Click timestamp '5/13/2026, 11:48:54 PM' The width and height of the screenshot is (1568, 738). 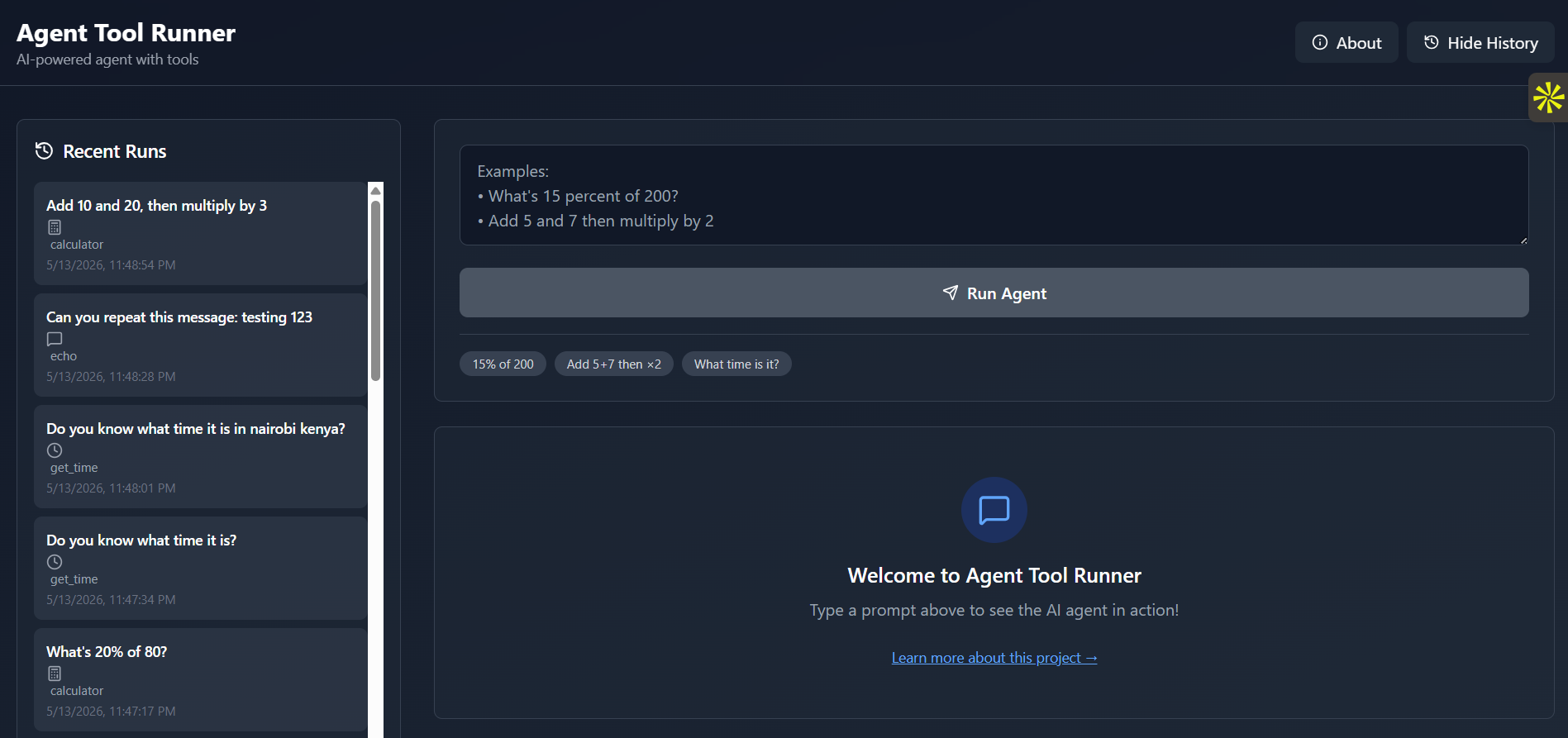tap(111, 264)
